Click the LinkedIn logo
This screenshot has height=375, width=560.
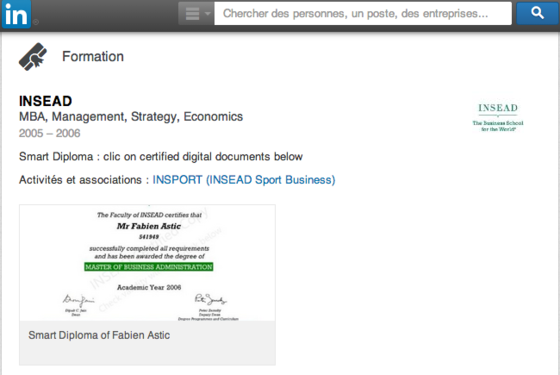tap(16, 14)
